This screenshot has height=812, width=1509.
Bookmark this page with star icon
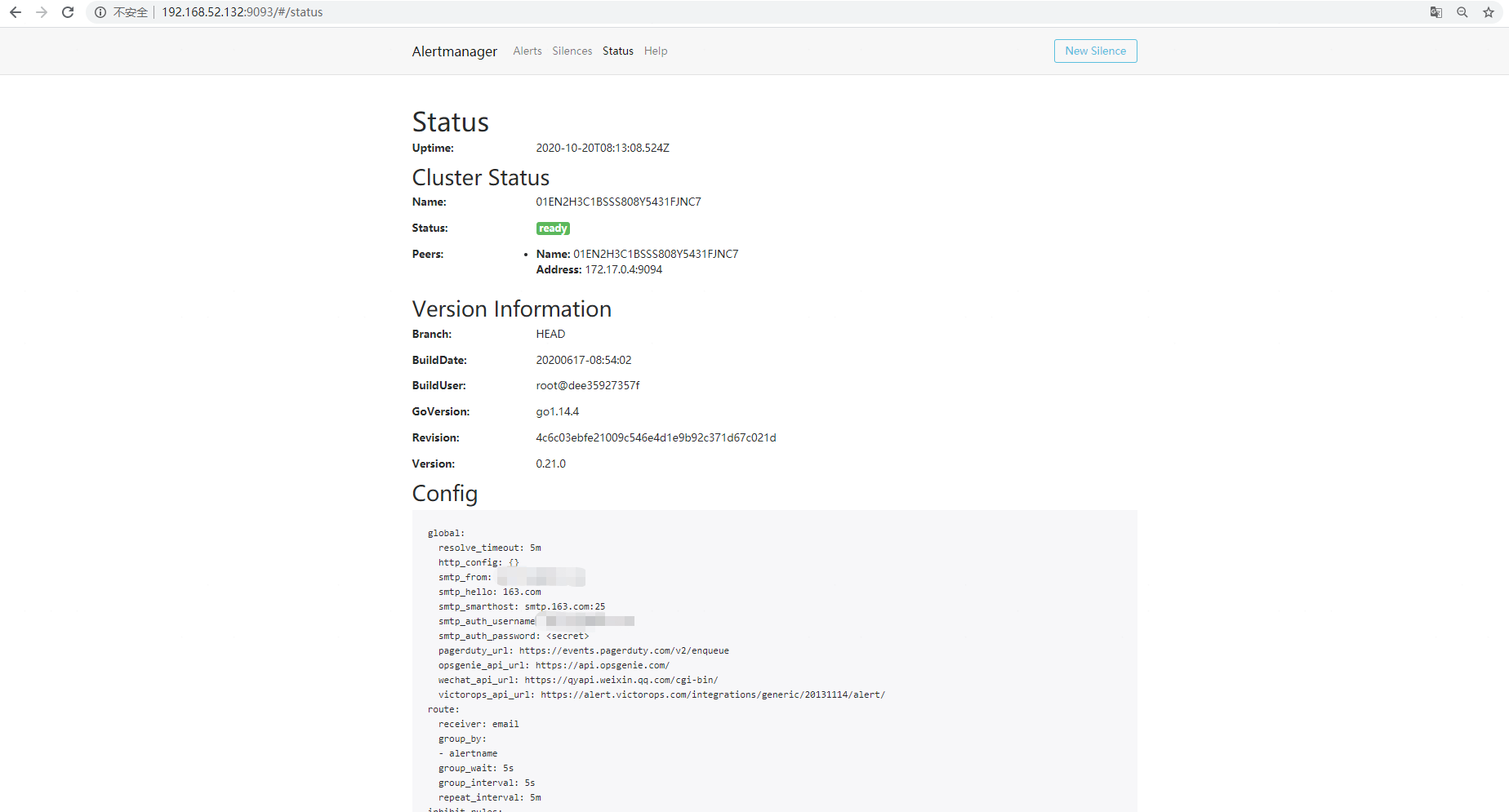click(x=1489, y=12)
